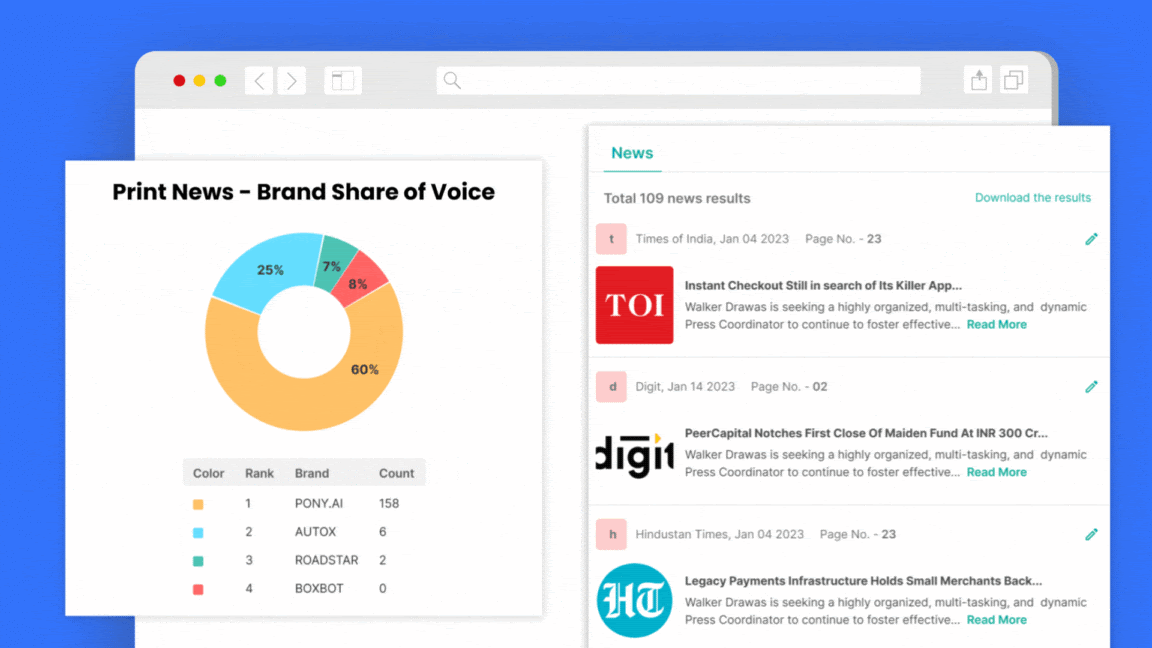Click the count value 158
Image resolution: width=1152 pixels, height=648 pixels.
coord(389,503)
